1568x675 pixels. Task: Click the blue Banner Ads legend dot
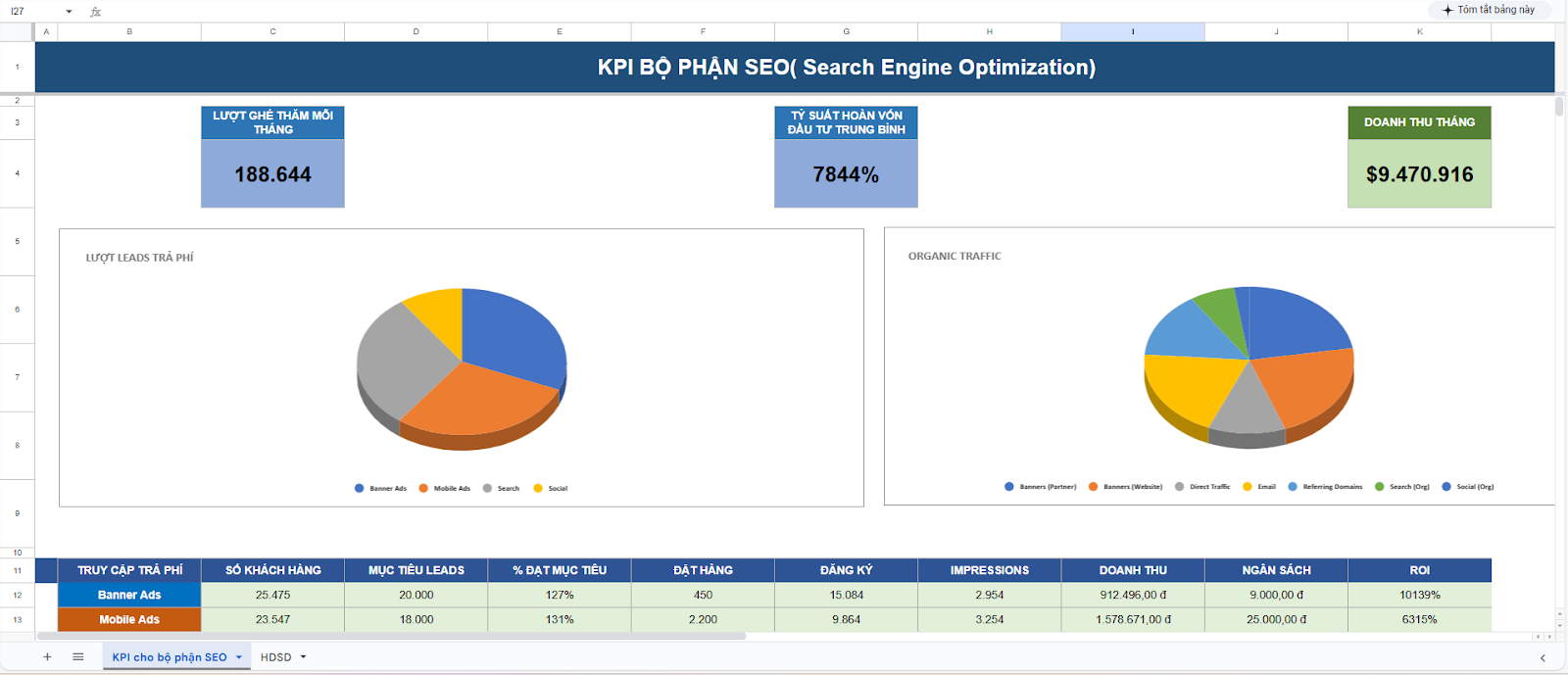360,488
